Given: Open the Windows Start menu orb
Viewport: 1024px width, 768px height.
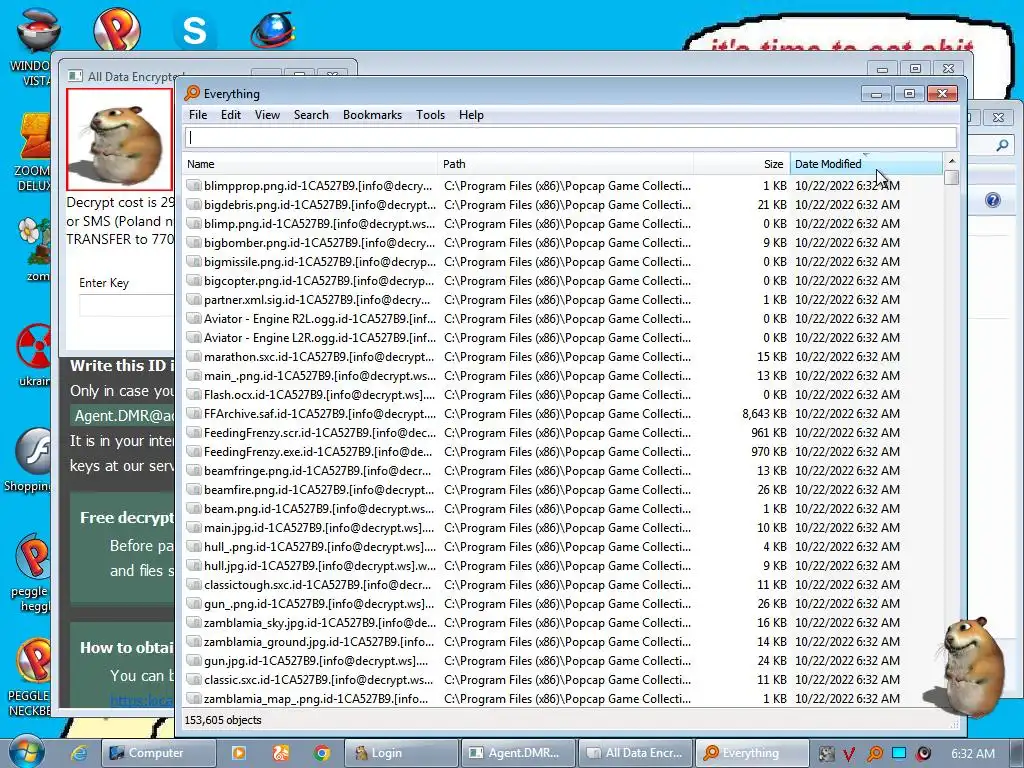Looking at the screenshot, I should (27, 752).
